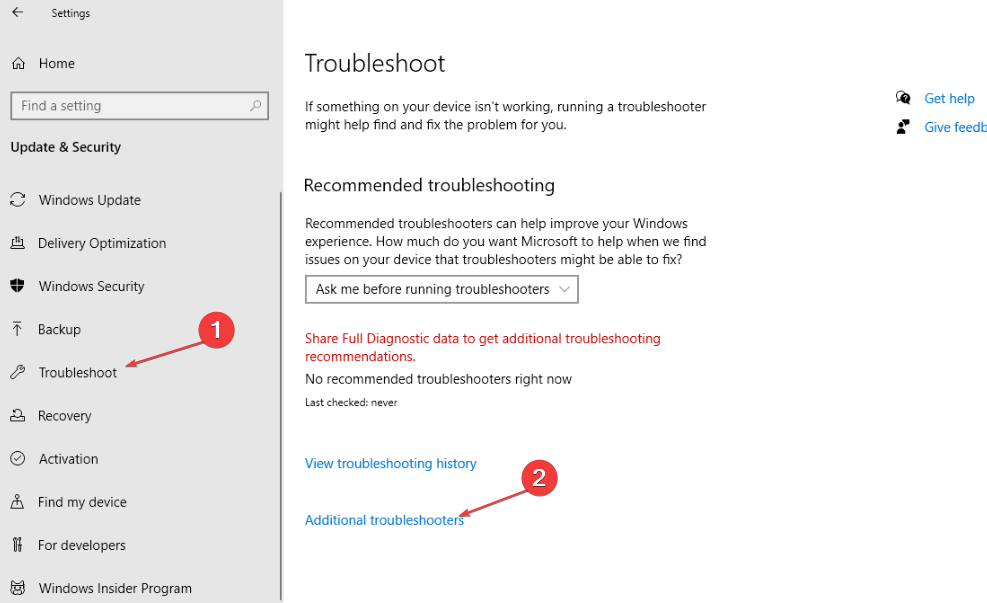Open View troubleshooting history link
The image size is (987, 603).
click(x=390, y=464)
